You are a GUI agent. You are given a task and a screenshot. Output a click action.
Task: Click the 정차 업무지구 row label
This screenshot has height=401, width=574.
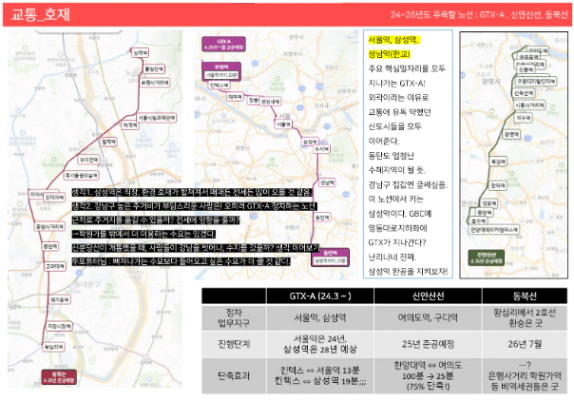tap(234, 318)
